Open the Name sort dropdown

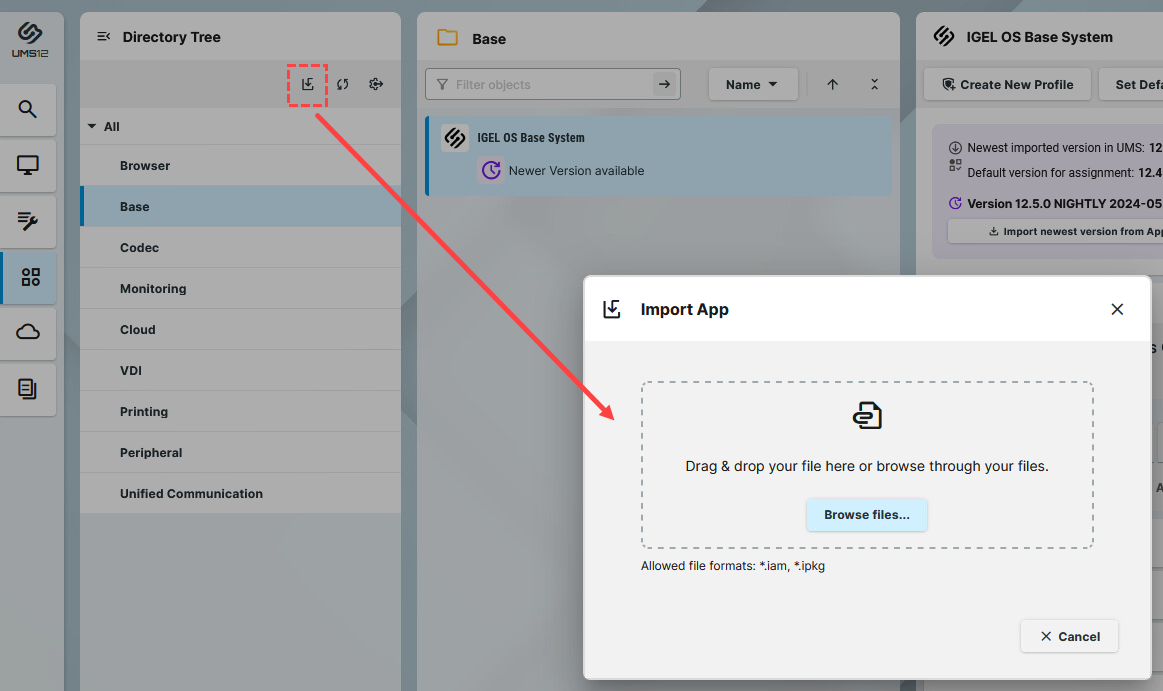pyautogui.click(x=752, y=85)
